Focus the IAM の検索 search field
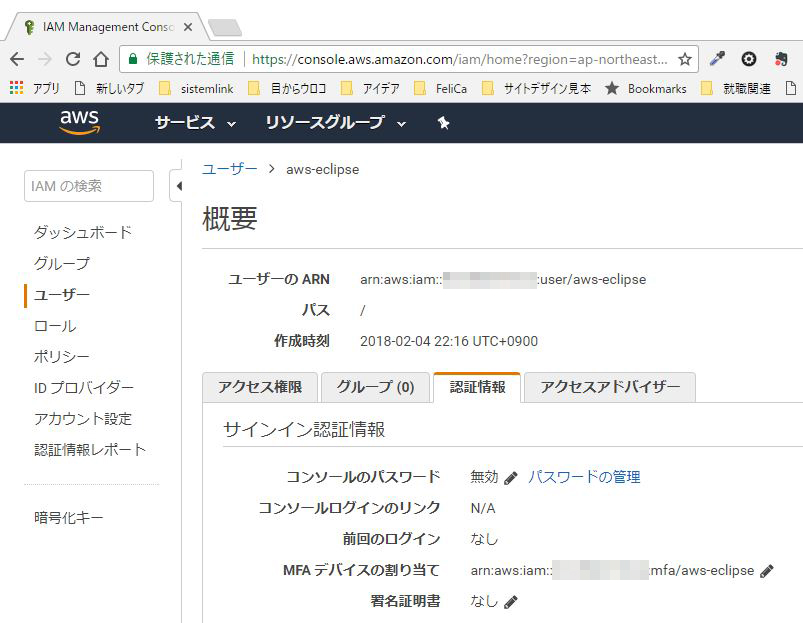Image resolution: width=803 pixels, height=623 pixels. (89, 186)
